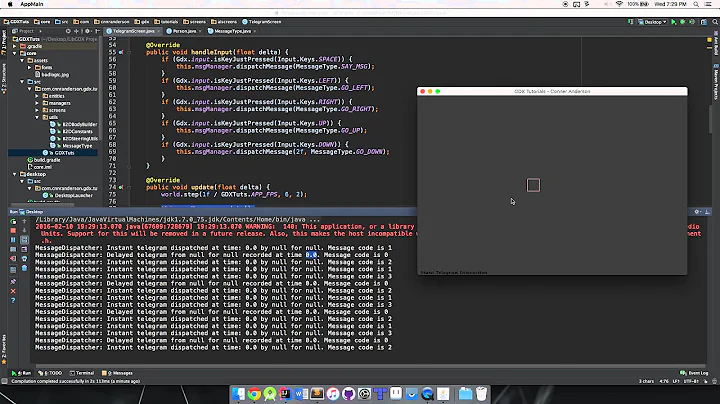
Task: Toggle the Structure side tool window
Action: 4,79
